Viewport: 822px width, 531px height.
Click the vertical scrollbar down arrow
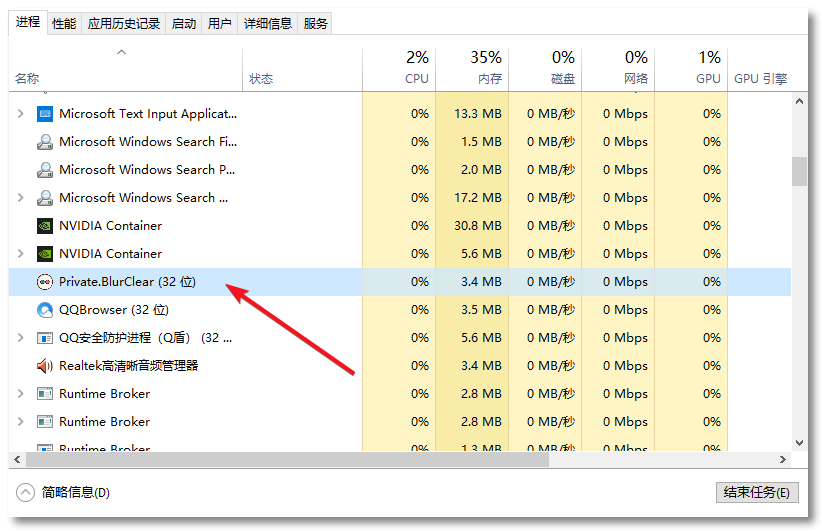click(799, 443)
